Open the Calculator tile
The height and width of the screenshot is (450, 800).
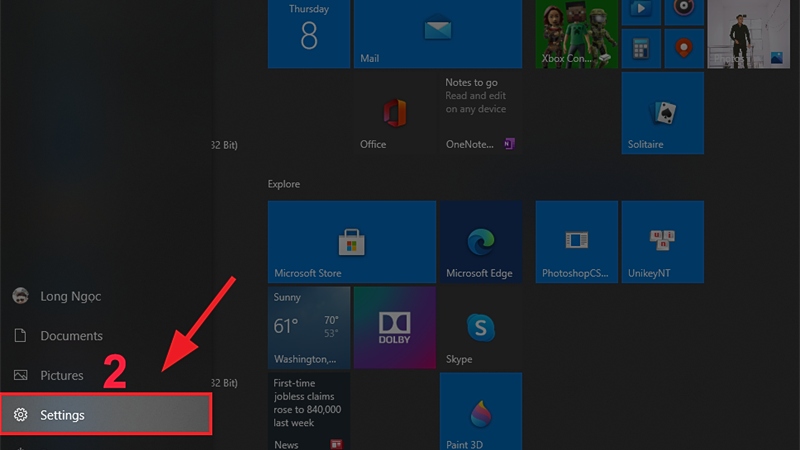[x=641, y=48]
